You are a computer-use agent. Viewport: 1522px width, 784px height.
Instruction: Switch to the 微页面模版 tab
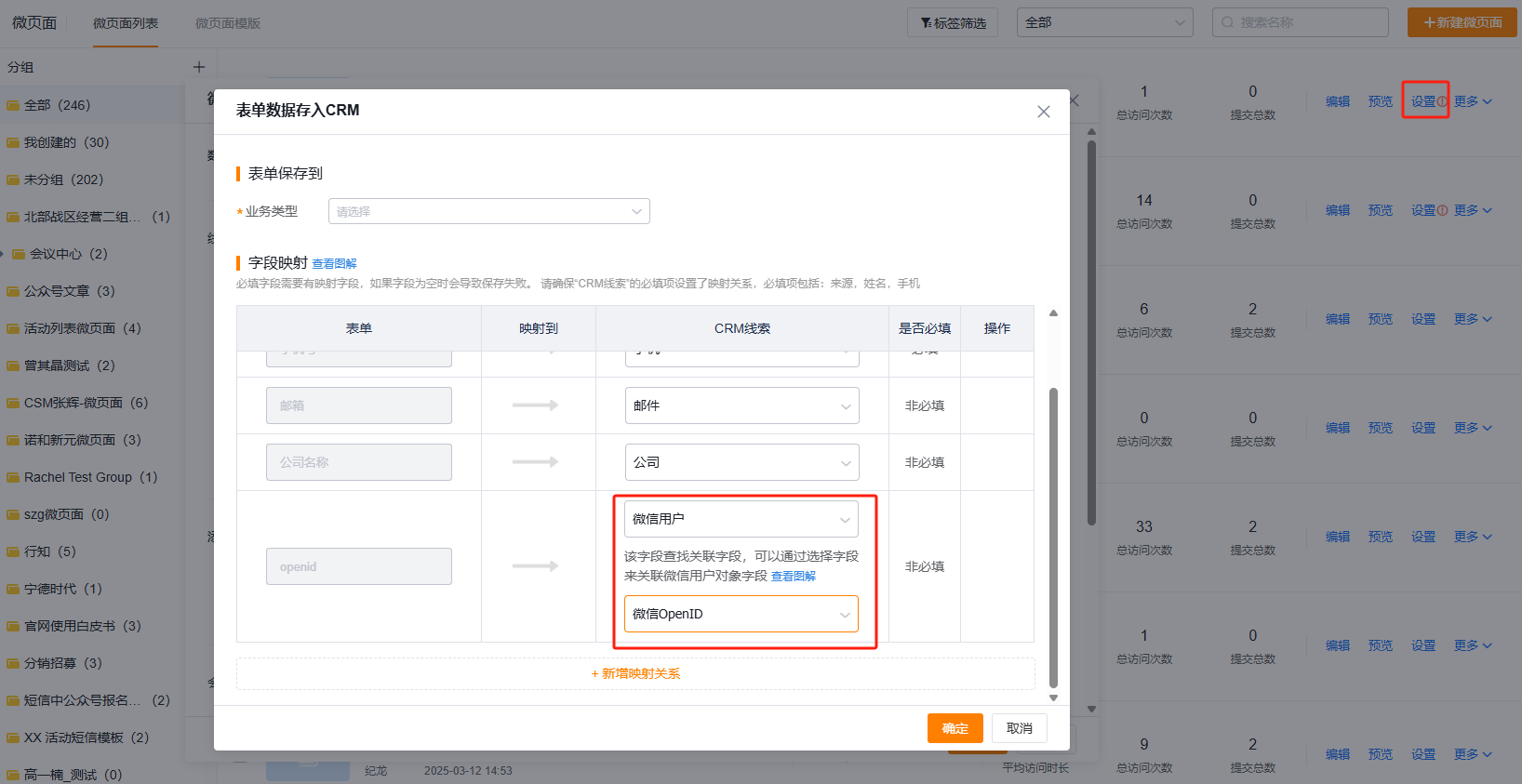(x=228, y=23)
